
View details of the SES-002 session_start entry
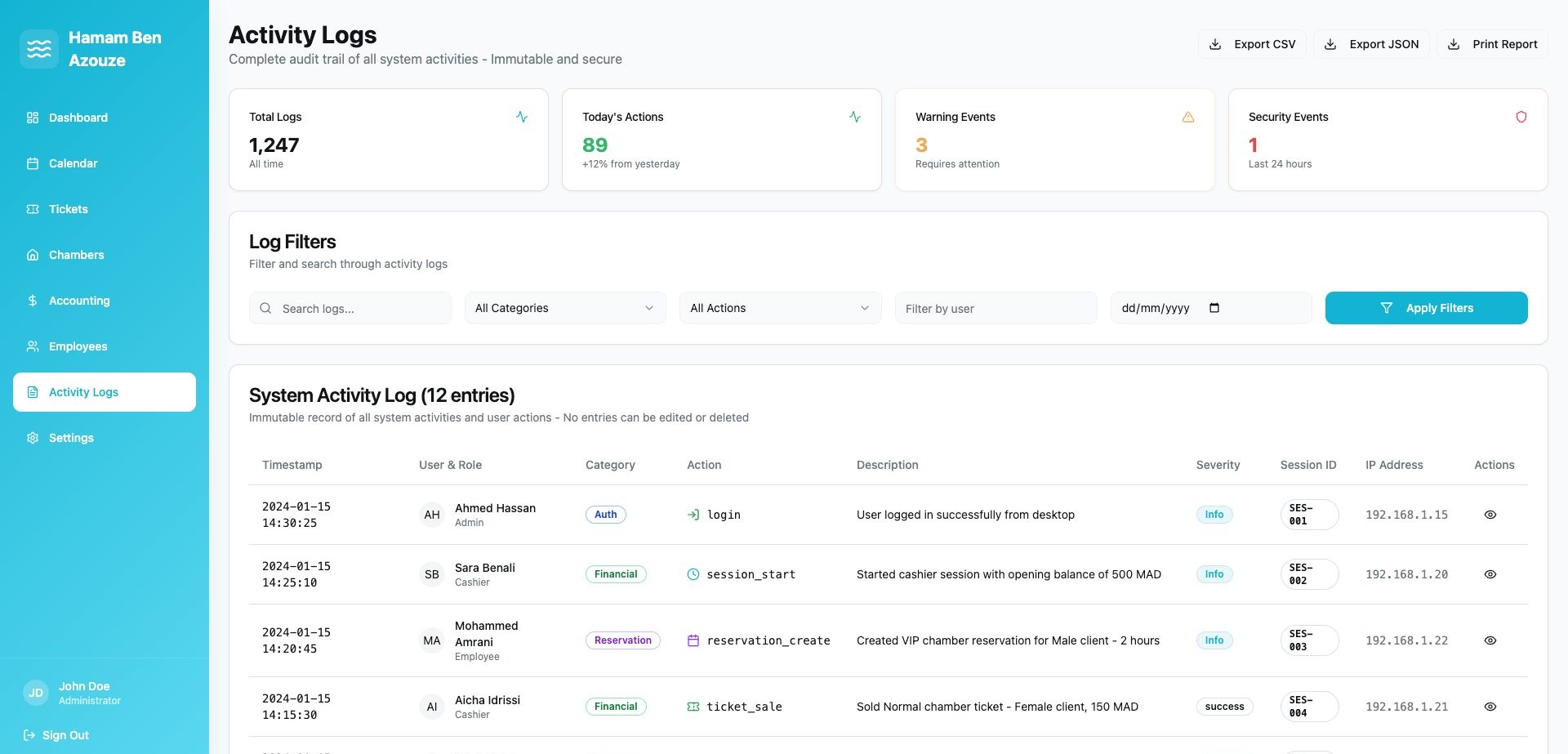1490,574
